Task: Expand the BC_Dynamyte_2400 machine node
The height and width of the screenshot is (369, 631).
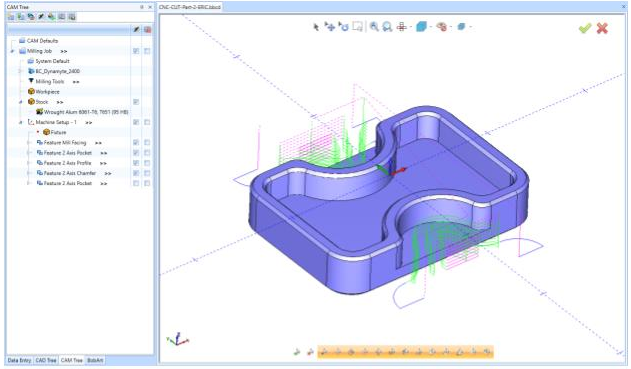Action: [x=21, y=71]
